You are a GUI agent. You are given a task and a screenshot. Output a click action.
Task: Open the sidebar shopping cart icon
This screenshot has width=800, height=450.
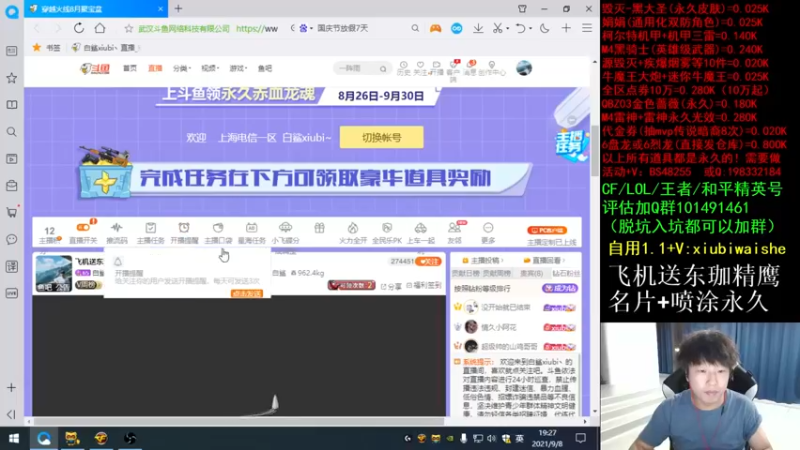[x=12, y=212]
